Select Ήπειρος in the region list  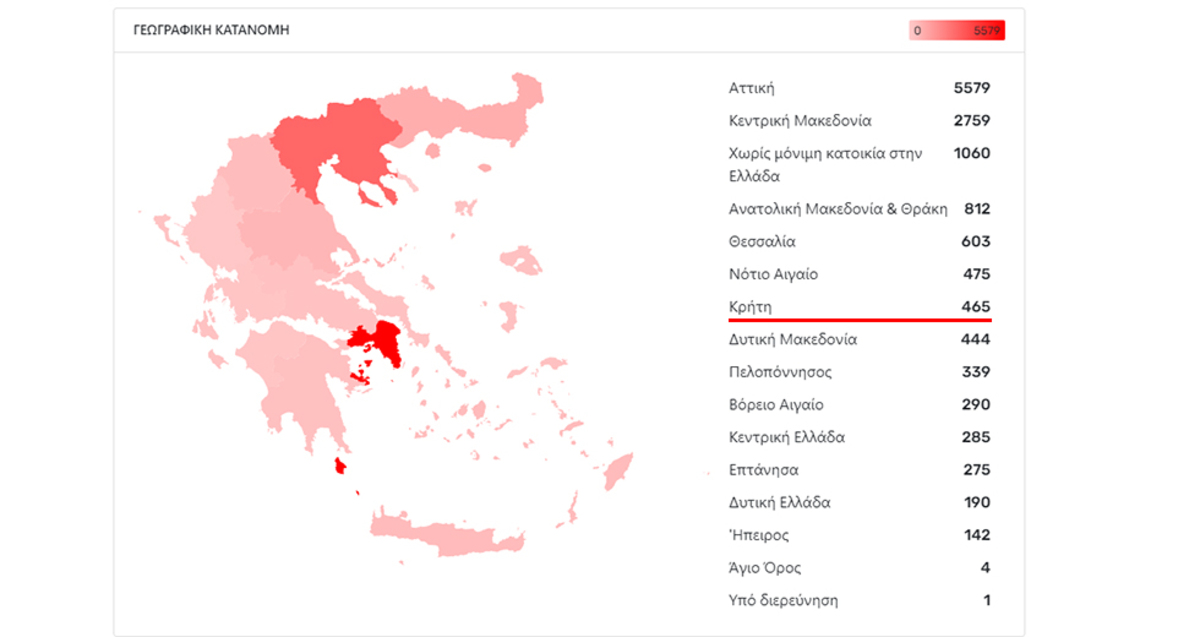click(x=859, y=535)
